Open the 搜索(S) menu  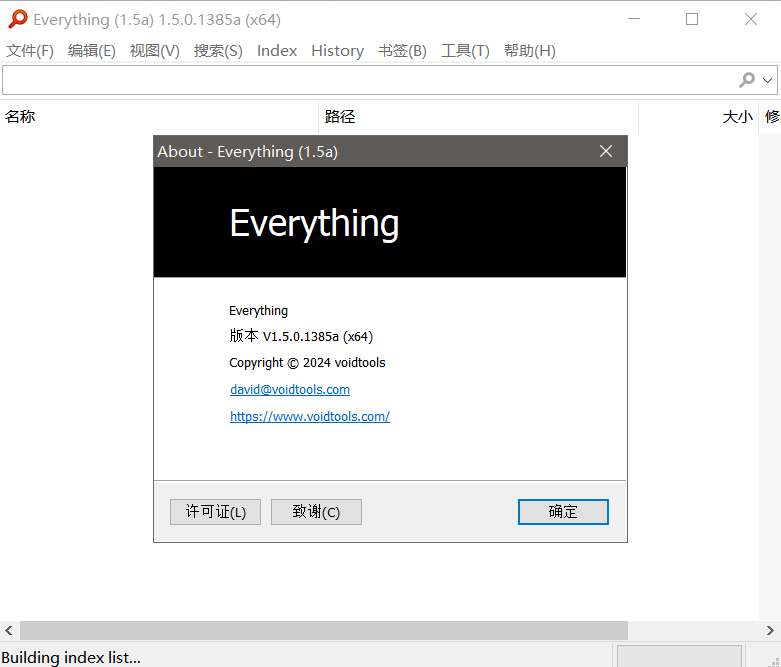pyautogui.click(x=218, y=51)
